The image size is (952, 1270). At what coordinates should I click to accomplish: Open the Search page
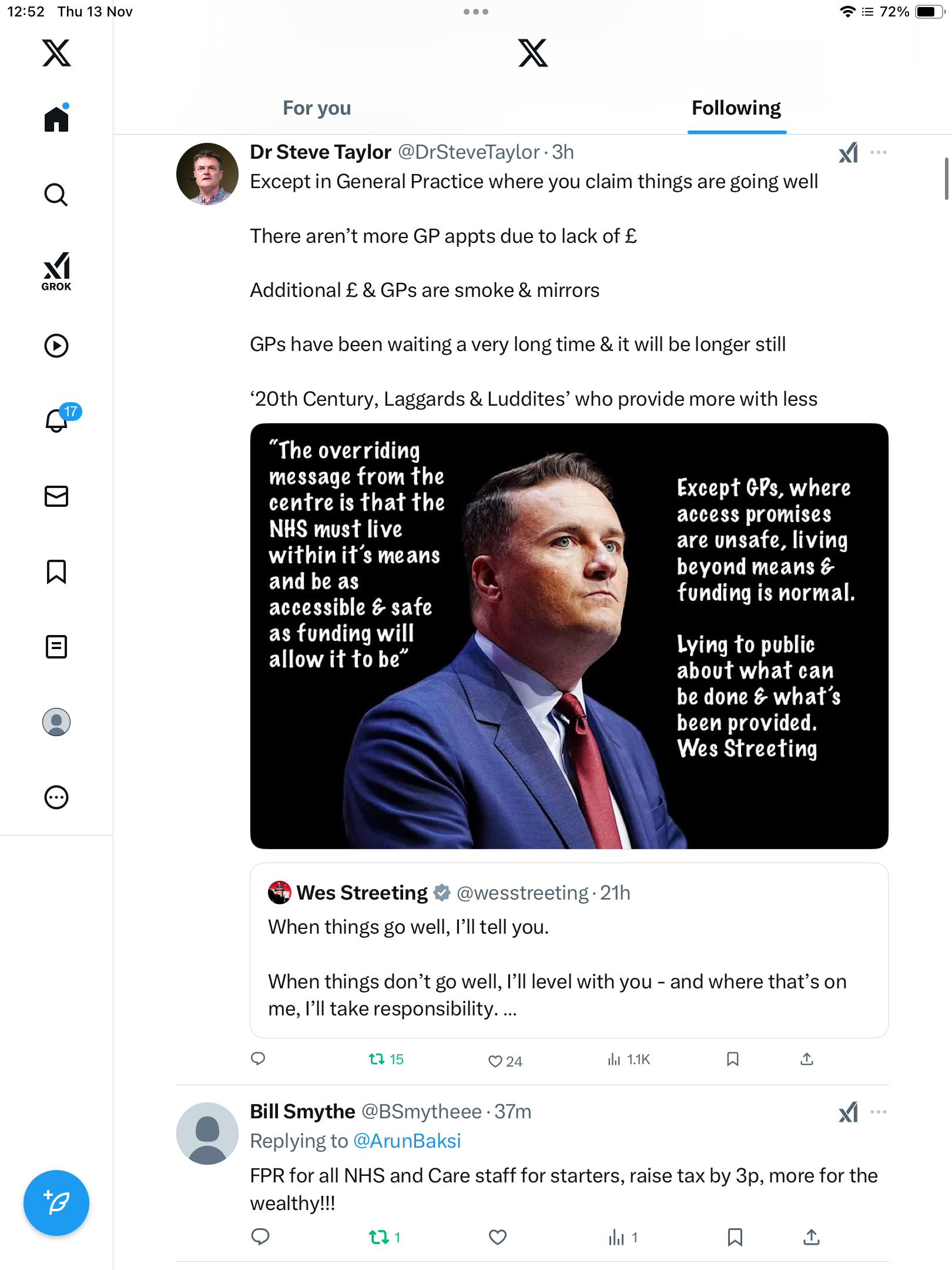pyautogui.click(x=56, y=195)
